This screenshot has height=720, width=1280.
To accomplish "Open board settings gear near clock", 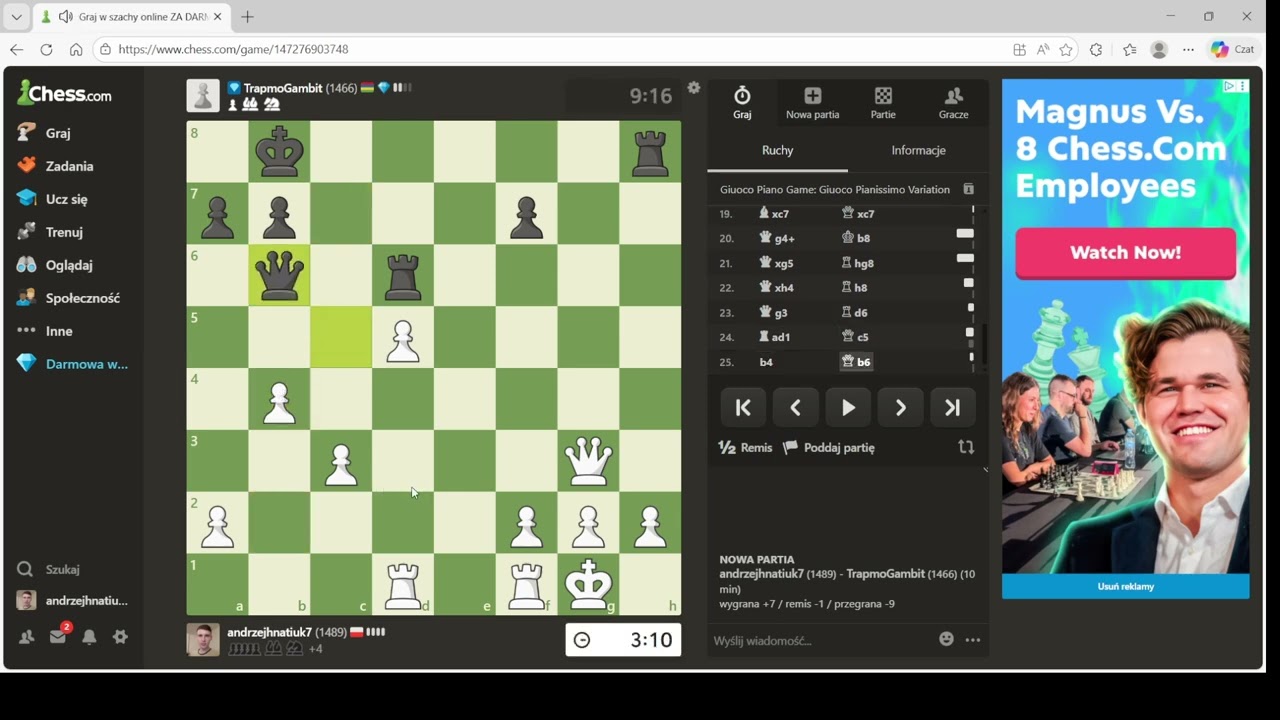I will (x=694, y=88).
